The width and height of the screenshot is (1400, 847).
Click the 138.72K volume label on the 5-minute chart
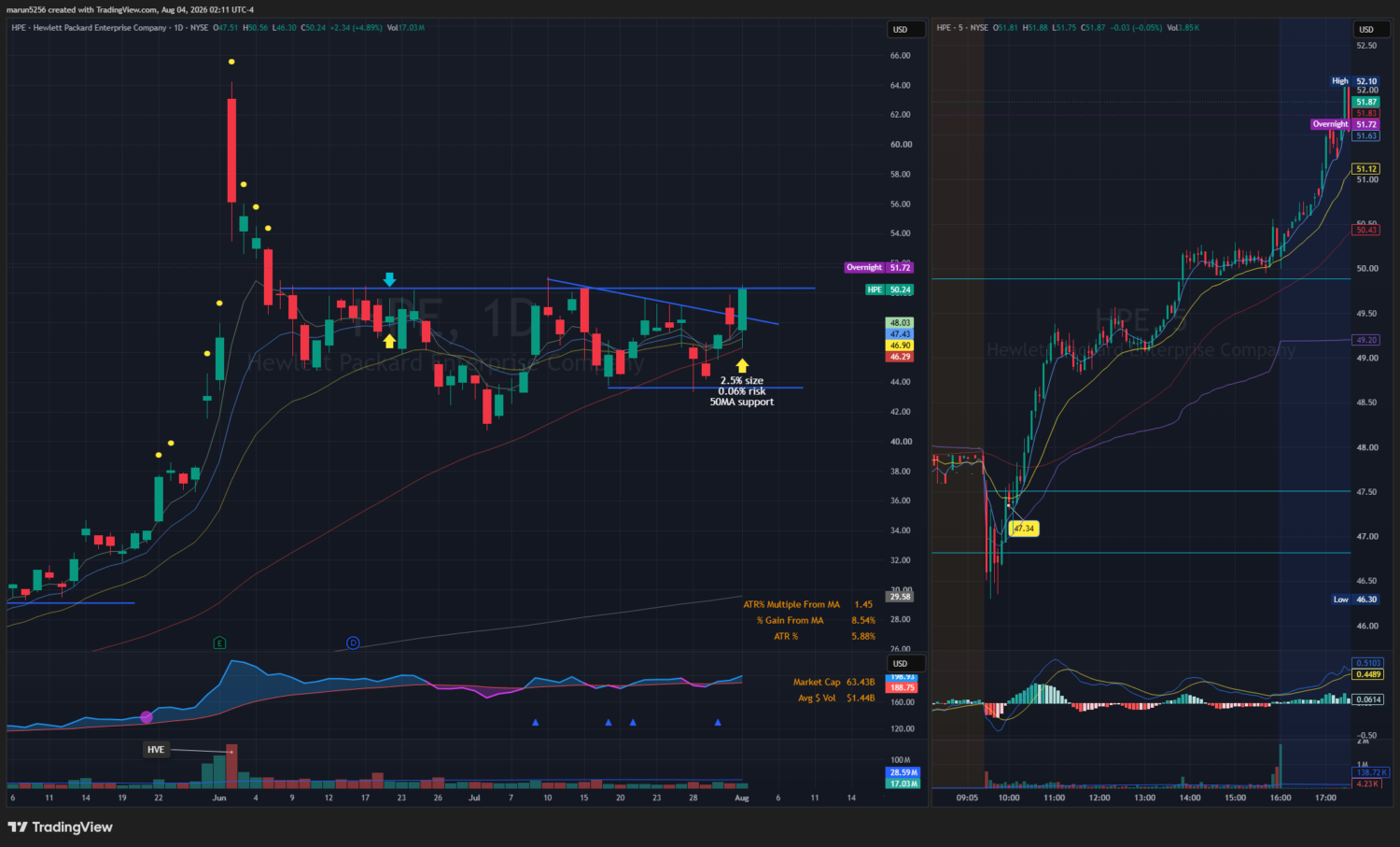tap(1371, 773)
